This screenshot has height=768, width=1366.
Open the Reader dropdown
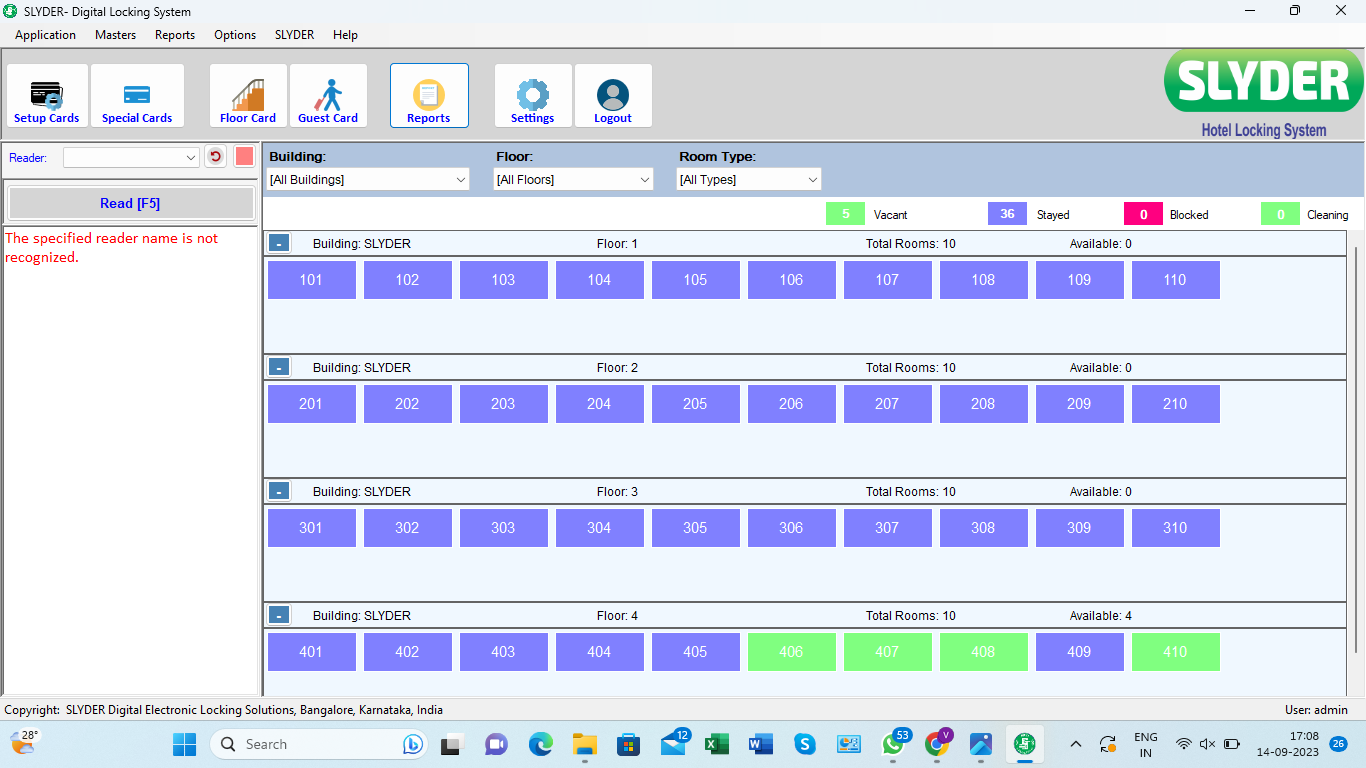point(132,157)
